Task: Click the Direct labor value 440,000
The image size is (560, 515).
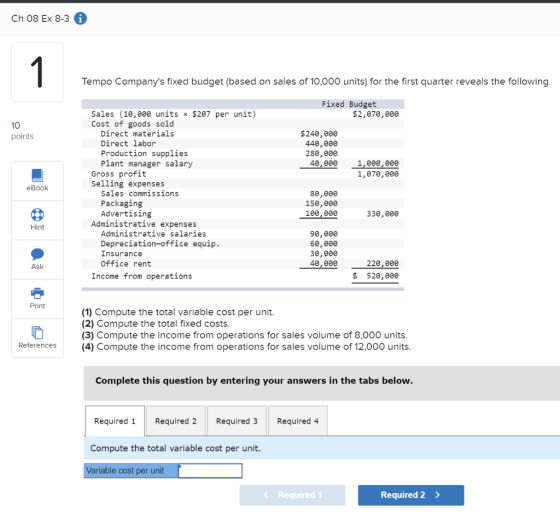Action: tap(321, 143)
